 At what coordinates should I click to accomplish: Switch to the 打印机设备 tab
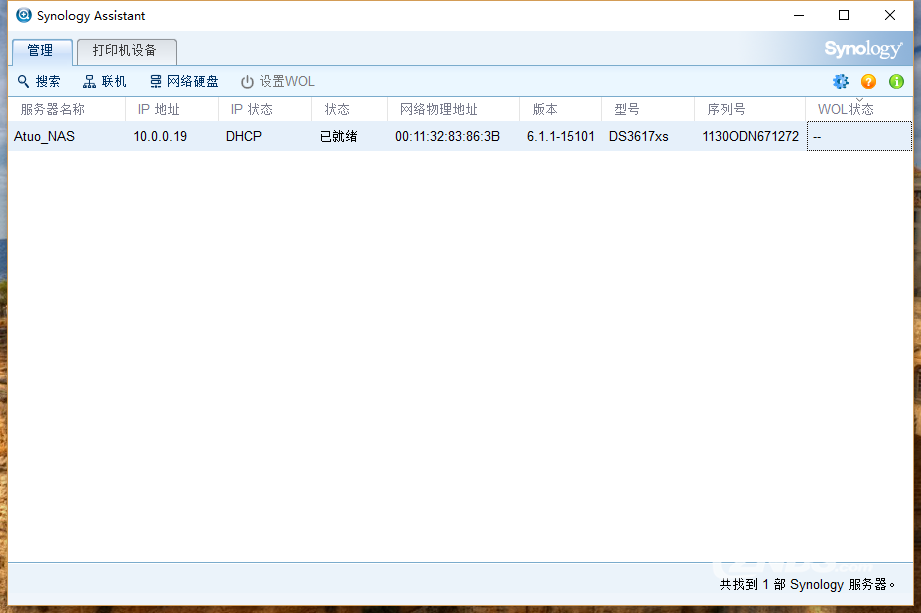pos(125,51)
